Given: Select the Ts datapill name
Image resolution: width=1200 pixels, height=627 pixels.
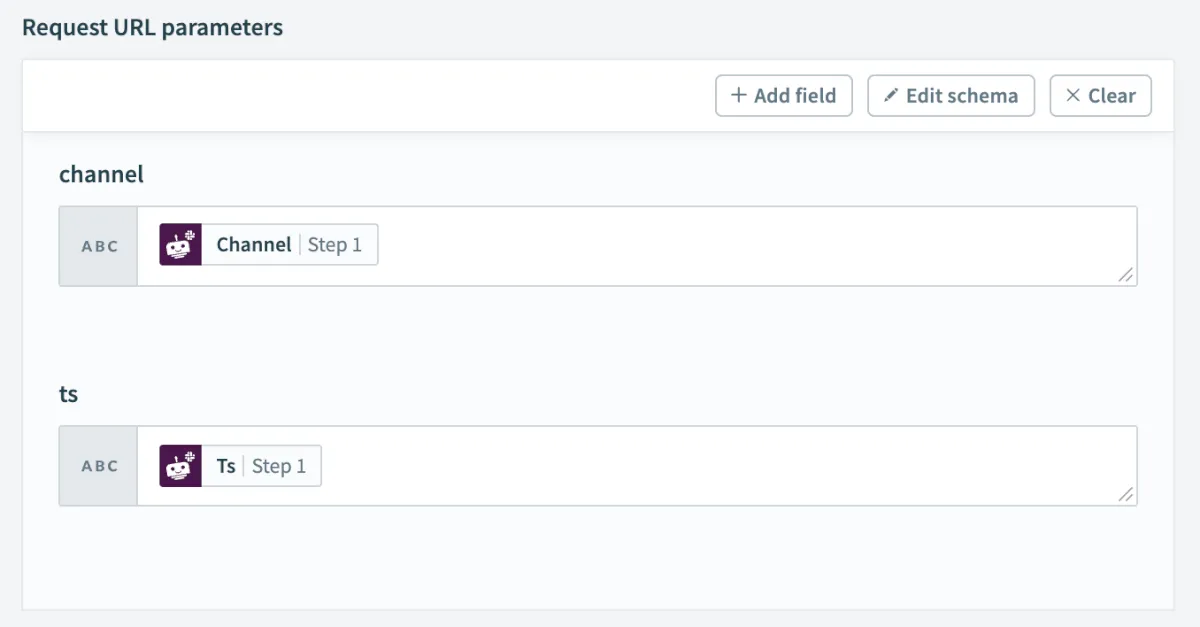Looking at the screenshot, I should point(226,466).
